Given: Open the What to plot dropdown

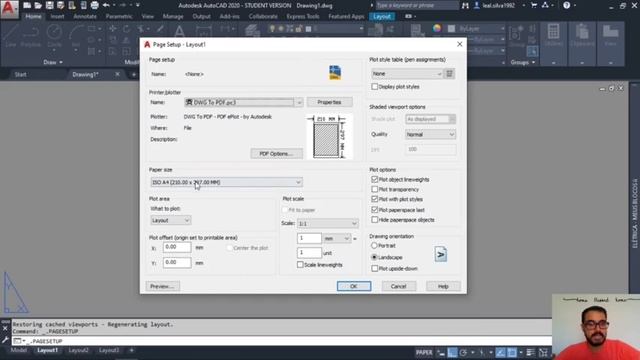Looking at the screenshot, I should pos(171,220).
